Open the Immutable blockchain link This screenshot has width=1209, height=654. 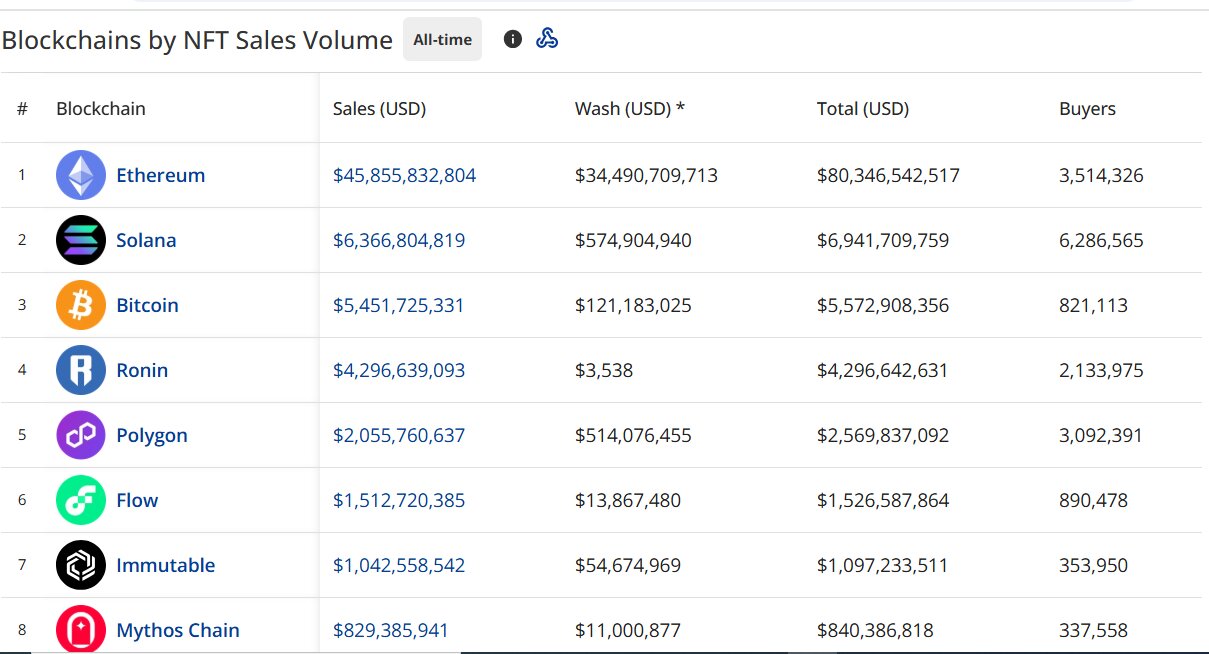(x=165, y=565)
